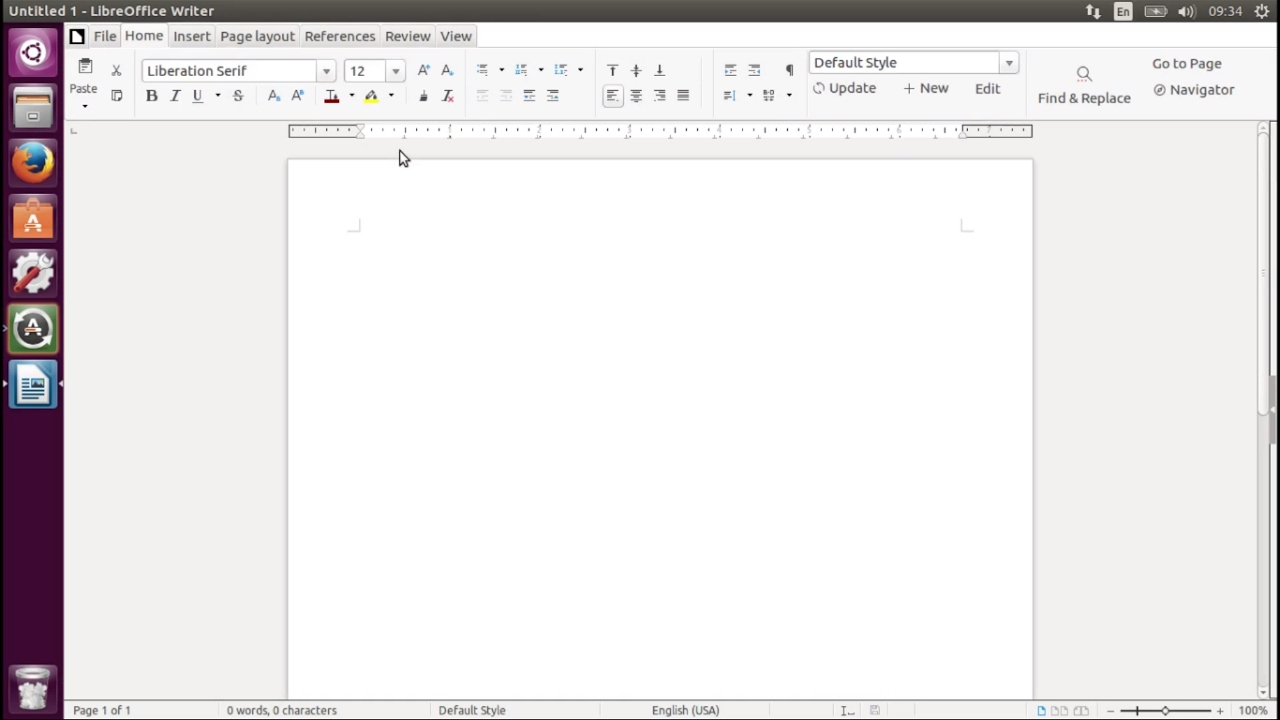
Task: Select align left paragraph
Action: point(613,96)
